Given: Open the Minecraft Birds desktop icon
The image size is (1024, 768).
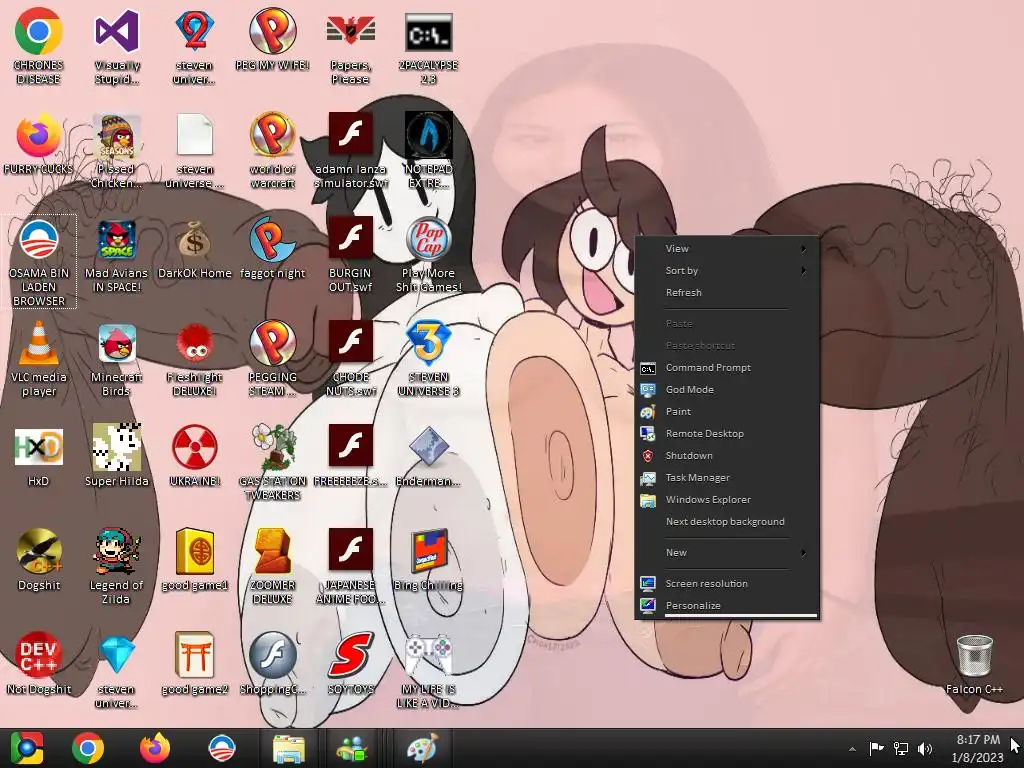Looking at the screenshot, I should [x=117, y=344].
